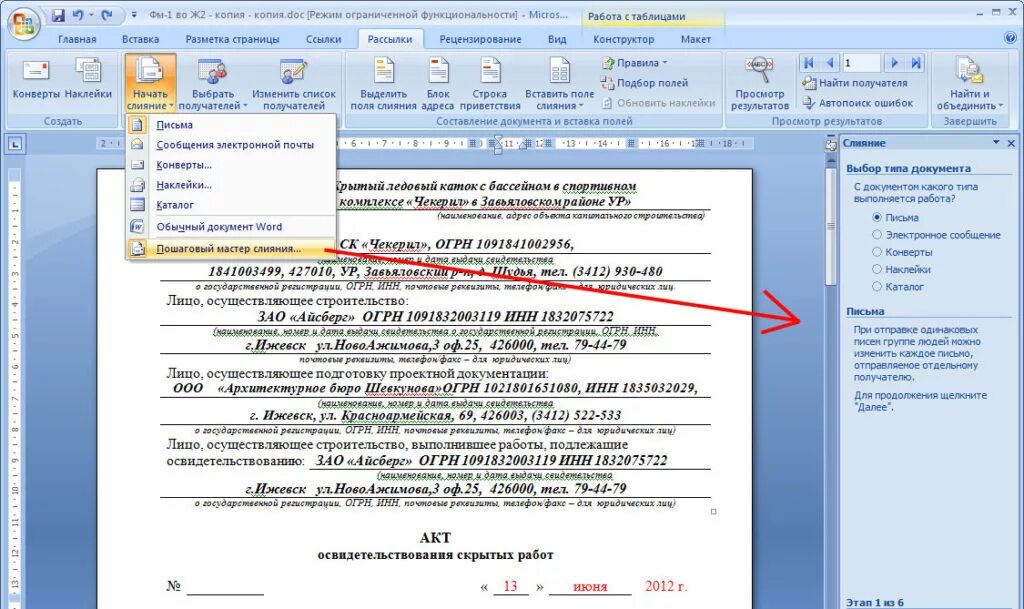Switch to Разметка страницы tab

[232, 39]
